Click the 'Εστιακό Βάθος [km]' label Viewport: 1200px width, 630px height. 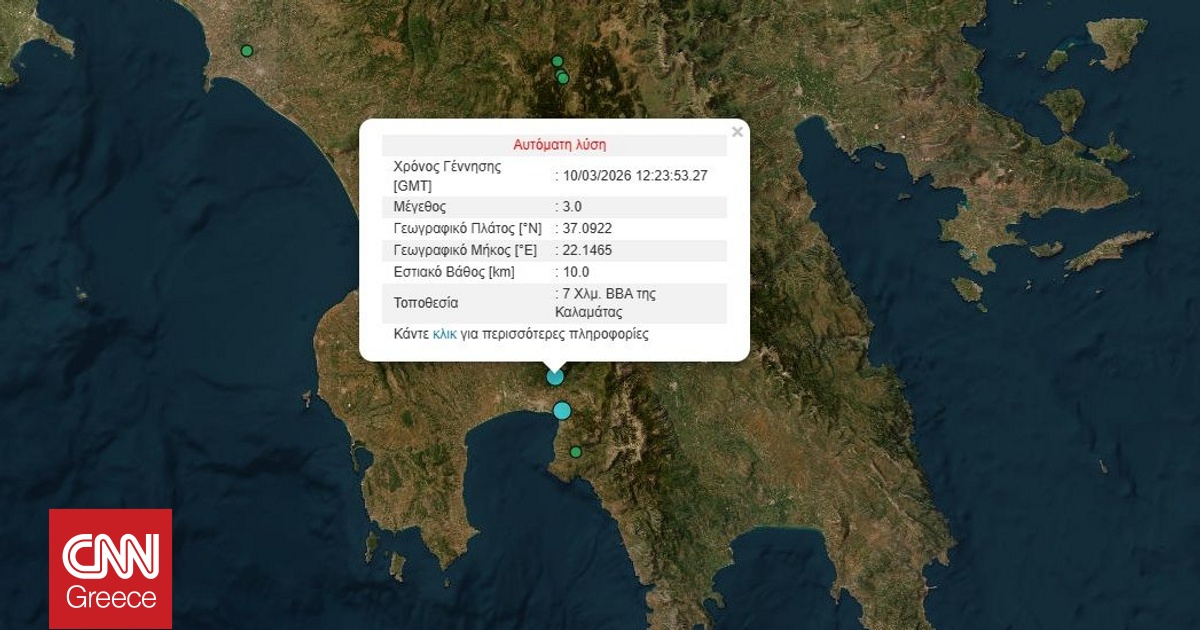455,272
